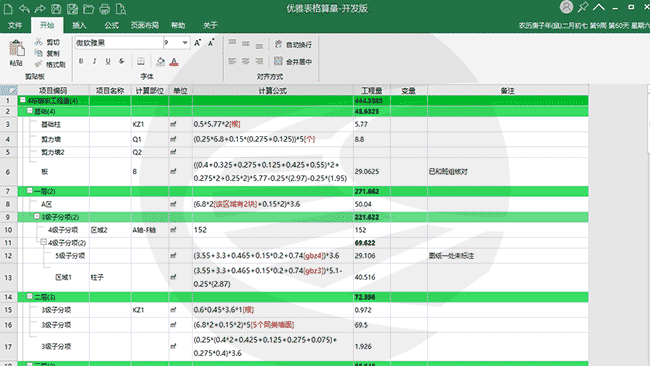Choose the red font color button
650x366 pixels.
click(x=174, y=62)
